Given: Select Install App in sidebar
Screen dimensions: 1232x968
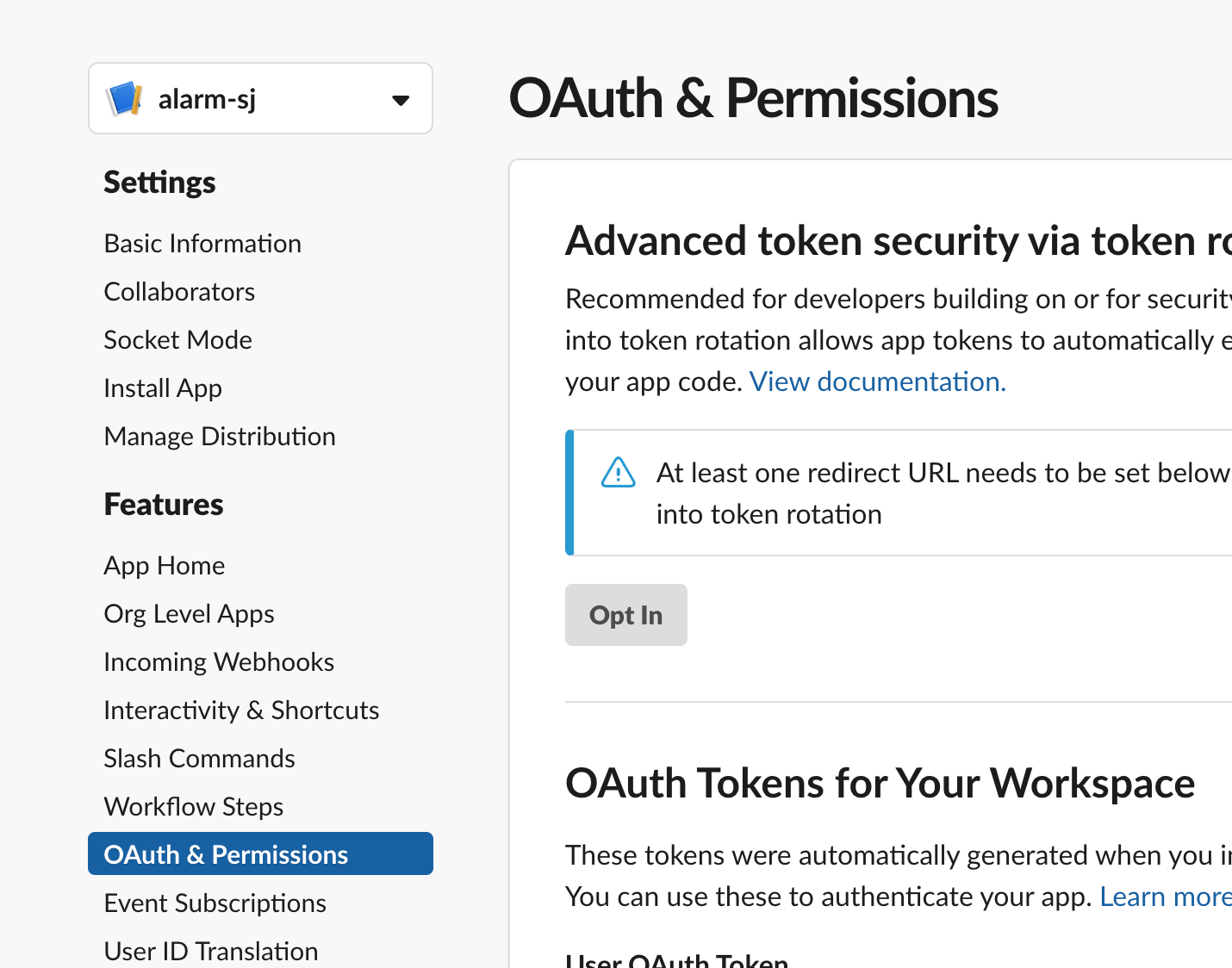Looking at the screenshot, I should pyautogui.click(x=163, y=388).
